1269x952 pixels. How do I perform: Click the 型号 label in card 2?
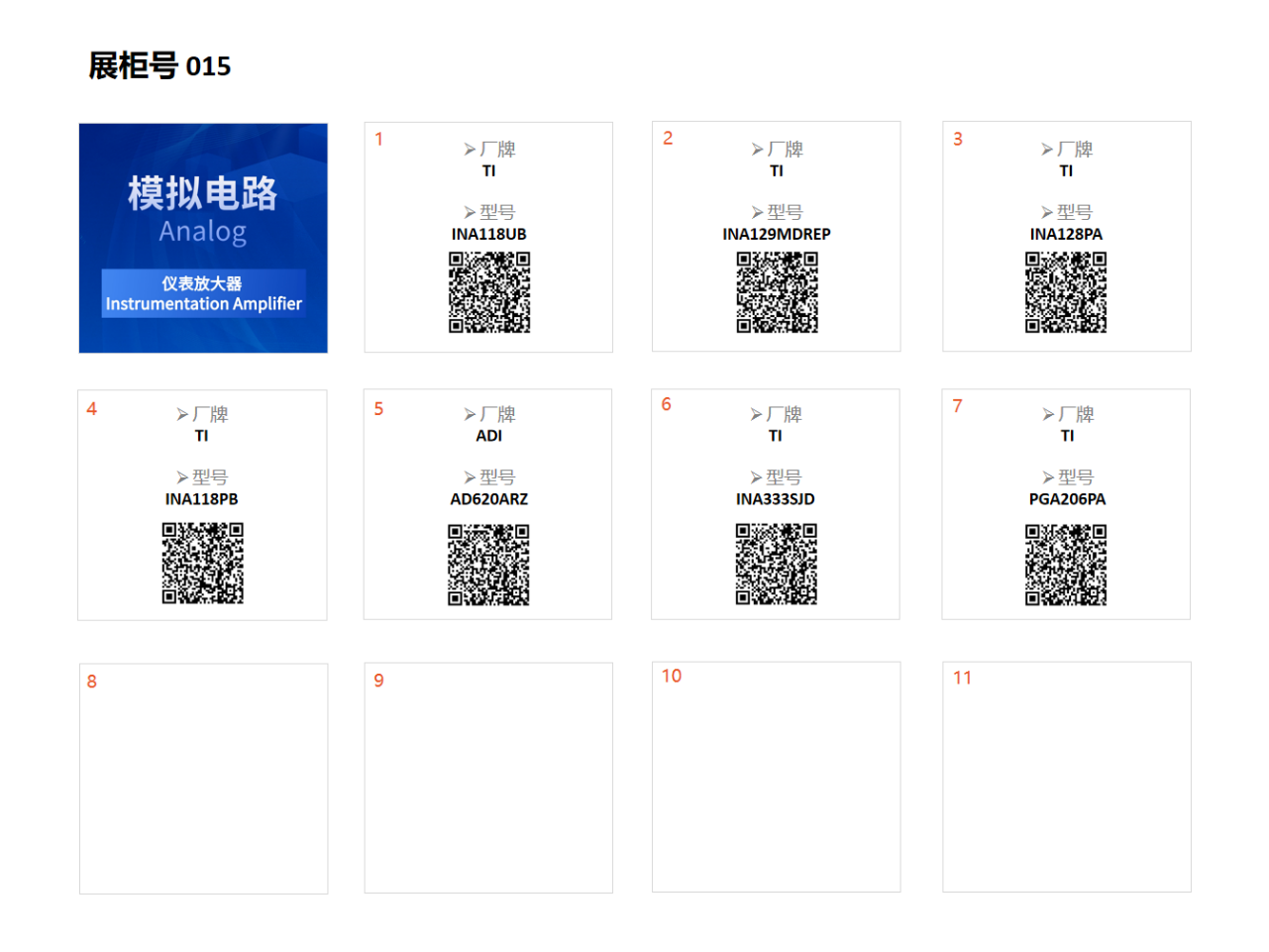point(777,212)
